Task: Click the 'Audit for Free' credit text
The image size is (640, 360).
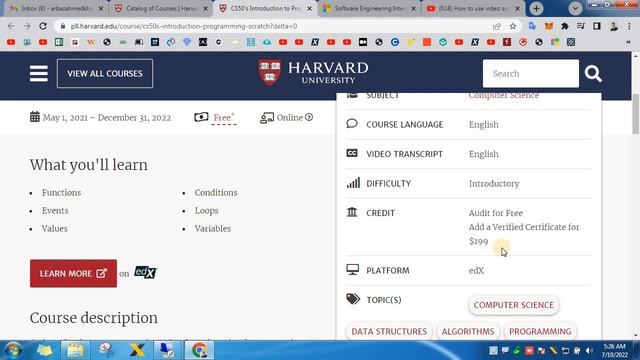Action: (496, 213)
